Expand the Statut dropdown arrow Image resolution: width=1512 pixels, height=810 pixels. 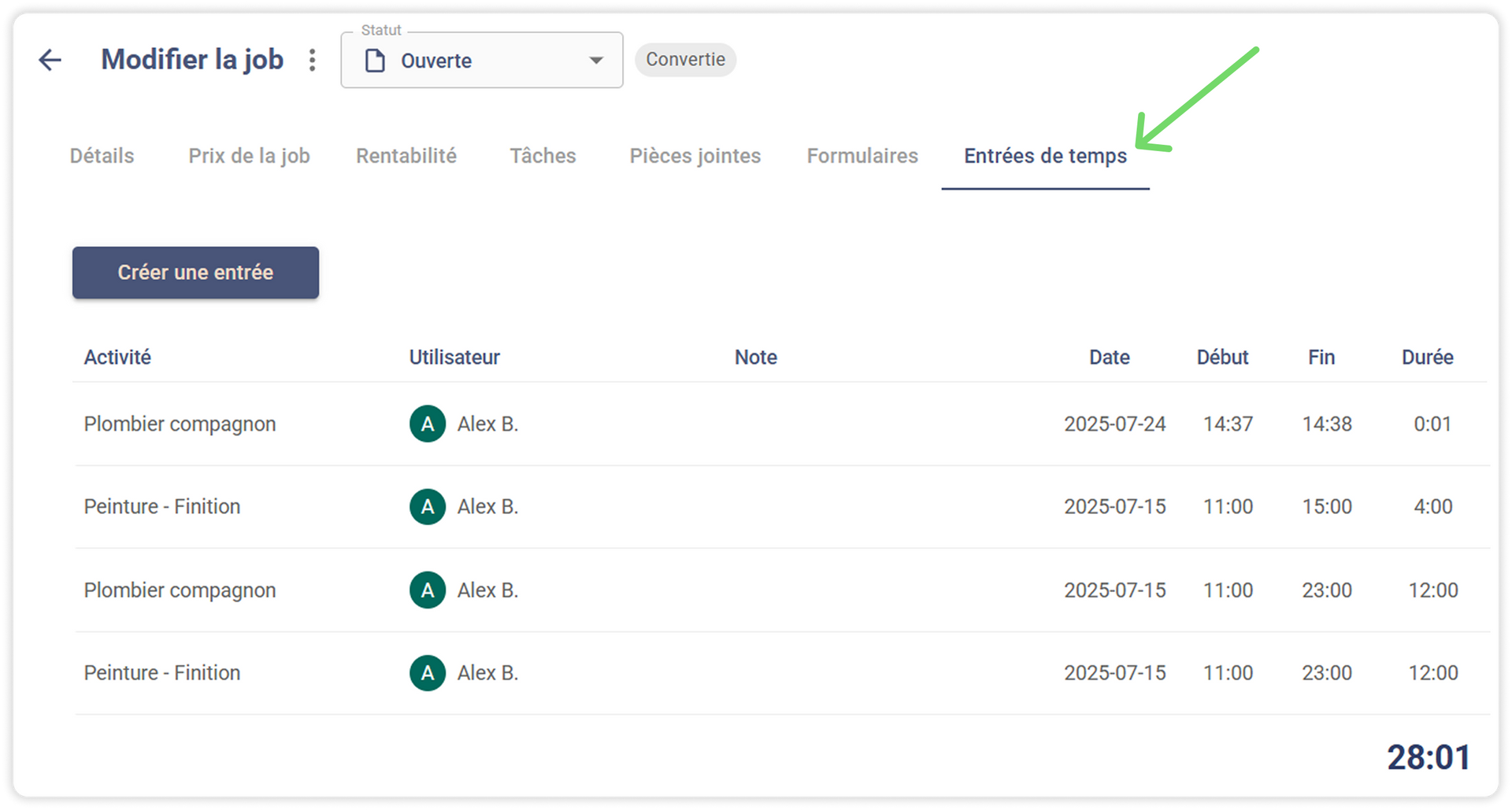(x=596, y=61)
